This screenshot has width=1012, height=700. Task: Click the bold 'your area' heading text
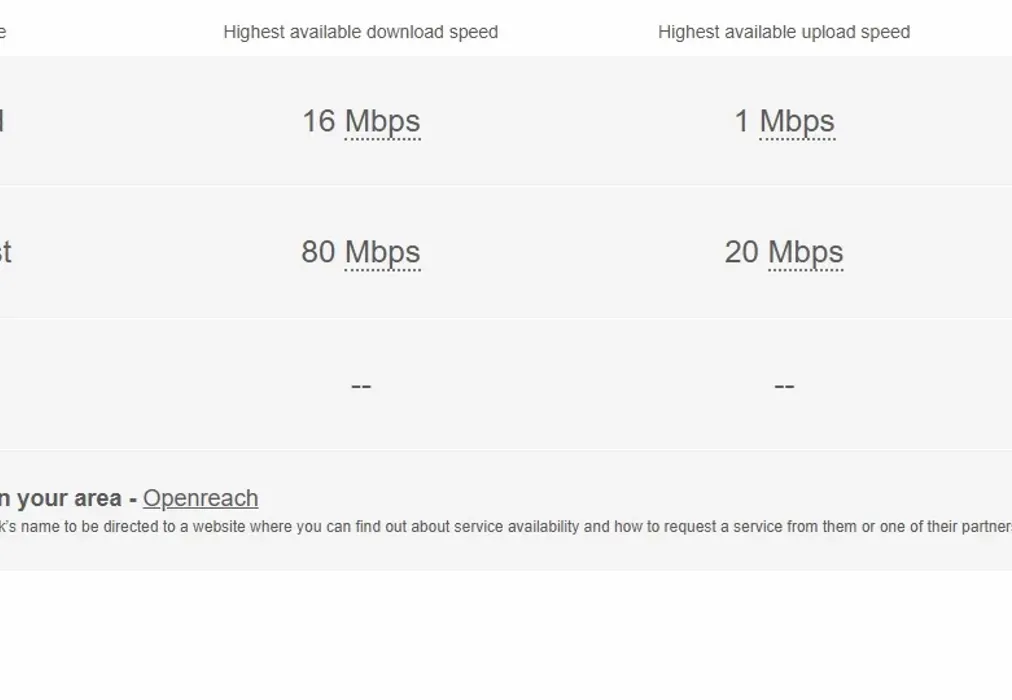68,498
